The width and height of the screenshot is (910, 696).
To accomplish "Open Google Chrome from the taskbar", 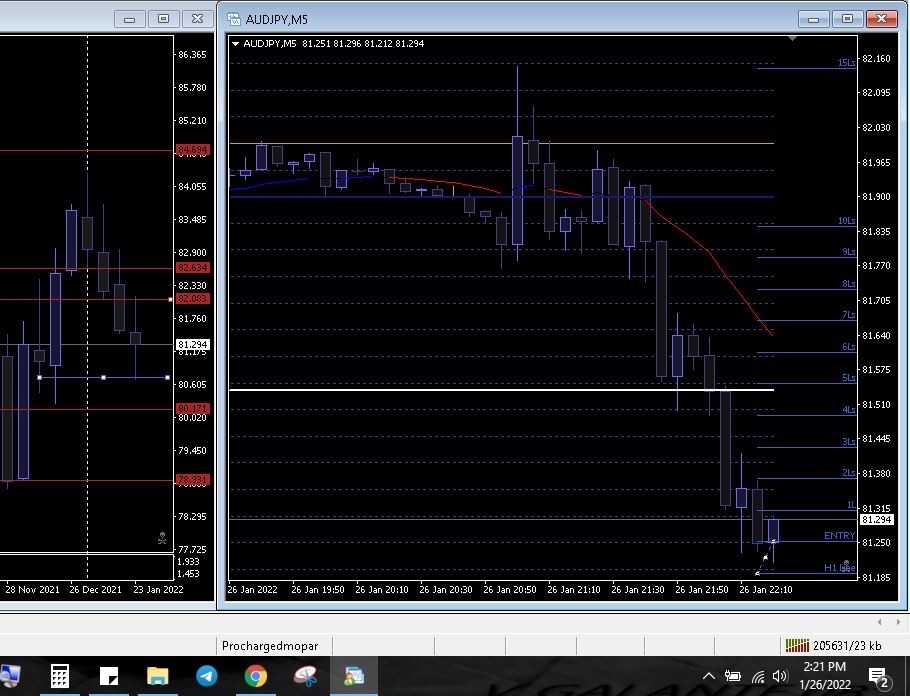I will (255, 676).
